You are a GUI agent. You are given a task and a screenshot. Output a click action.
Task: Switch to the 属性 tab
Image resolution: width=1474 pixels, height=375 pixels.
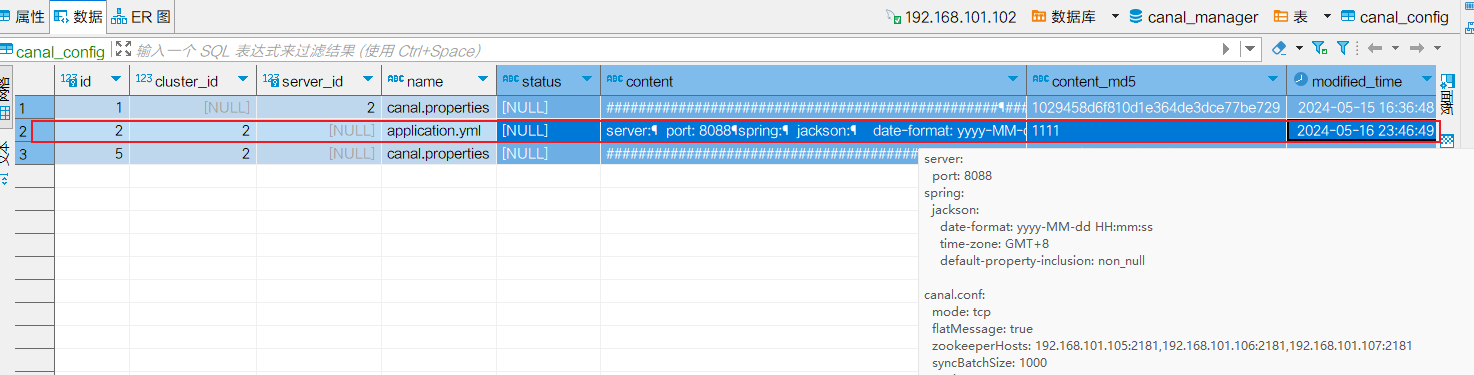(x=22, y=16)
